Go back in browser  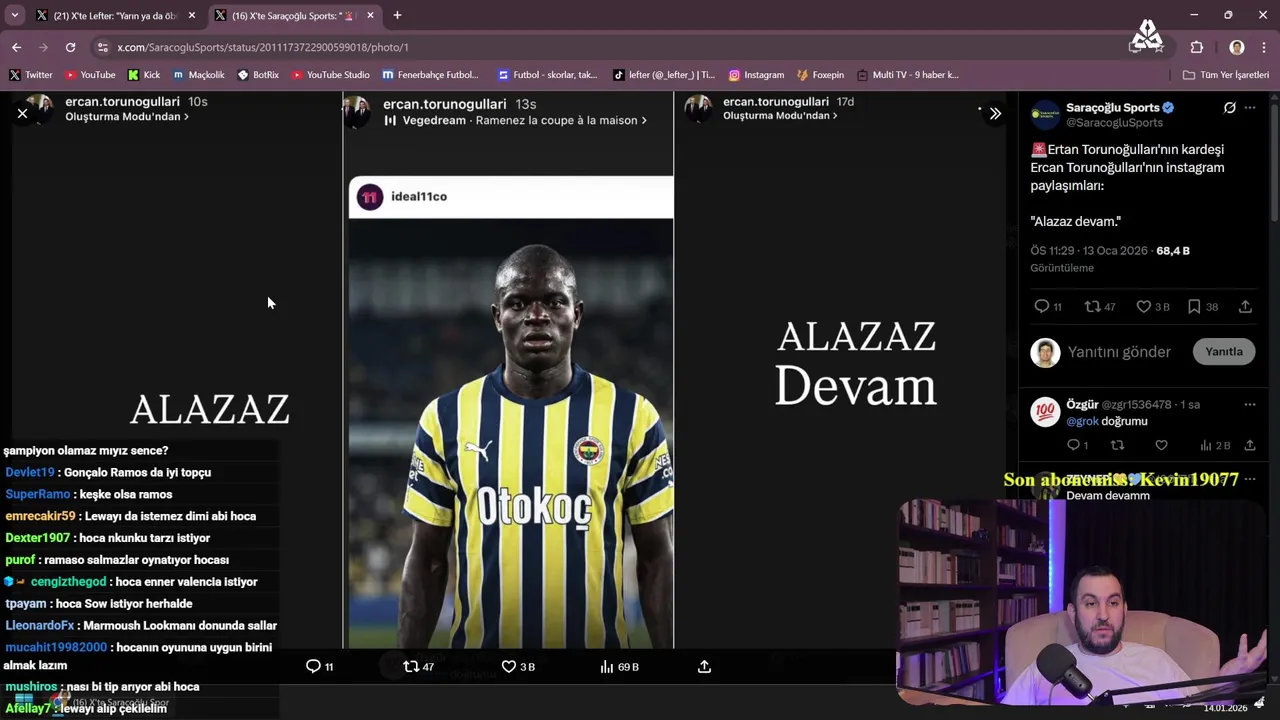point(16,47)
